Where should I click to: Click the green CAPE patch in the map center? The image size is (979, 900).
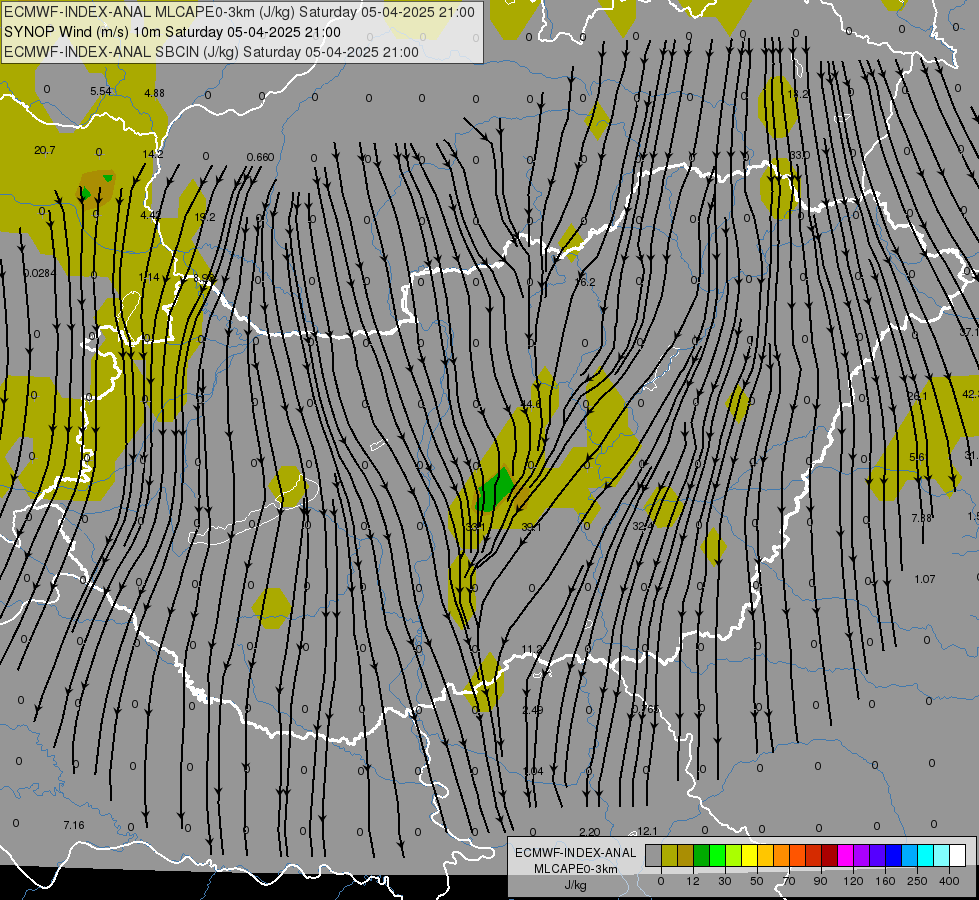[495, 489]
